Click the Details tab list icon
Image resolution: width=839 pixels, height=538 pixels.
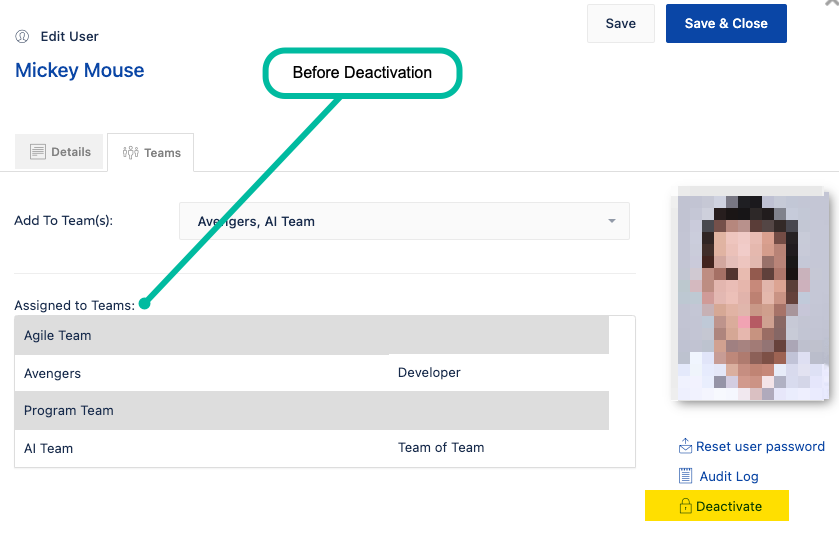[37, 151]
